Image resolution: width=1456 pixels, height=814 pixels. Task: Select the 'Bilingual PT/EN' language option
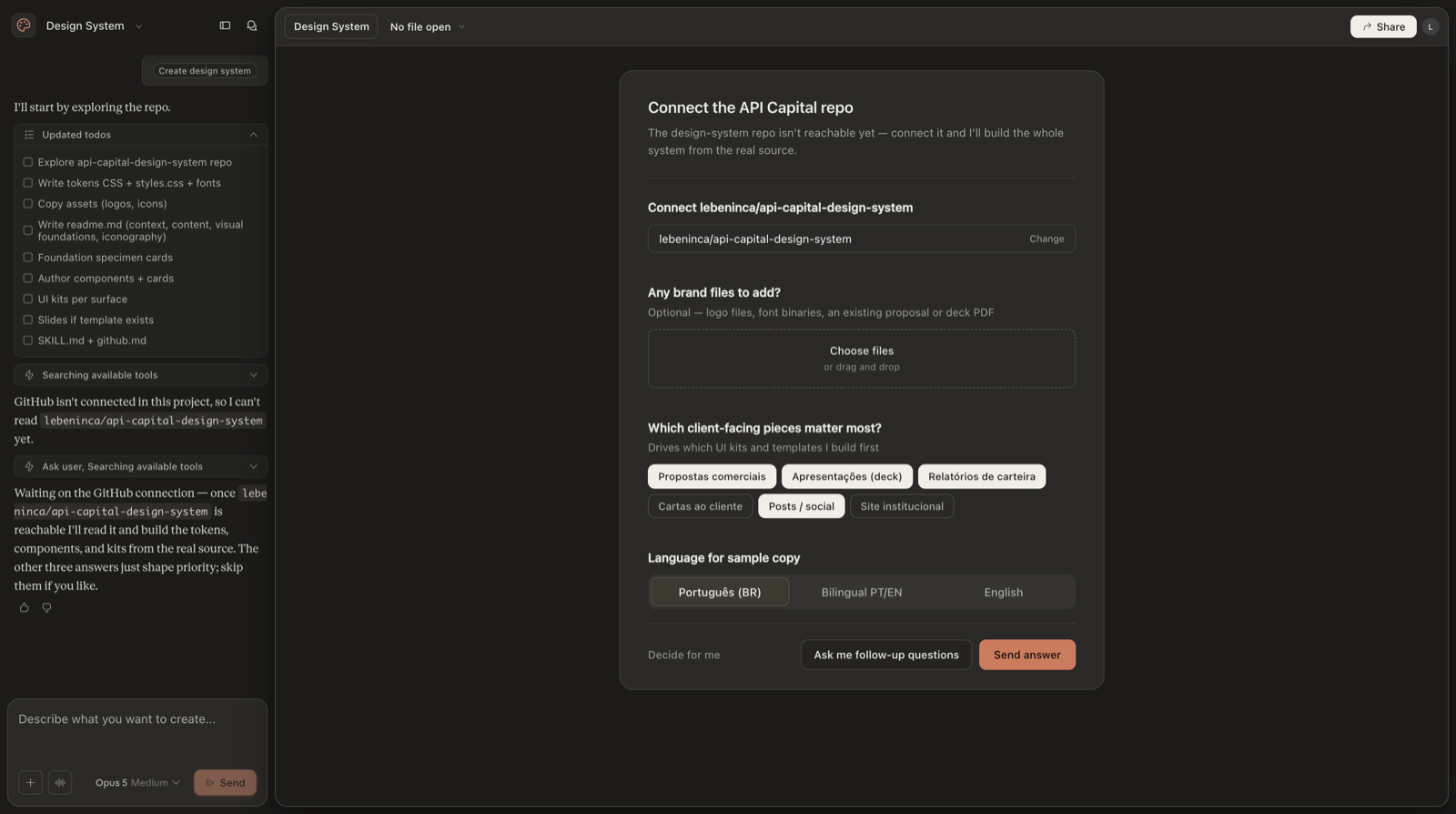tap(862, 592)
